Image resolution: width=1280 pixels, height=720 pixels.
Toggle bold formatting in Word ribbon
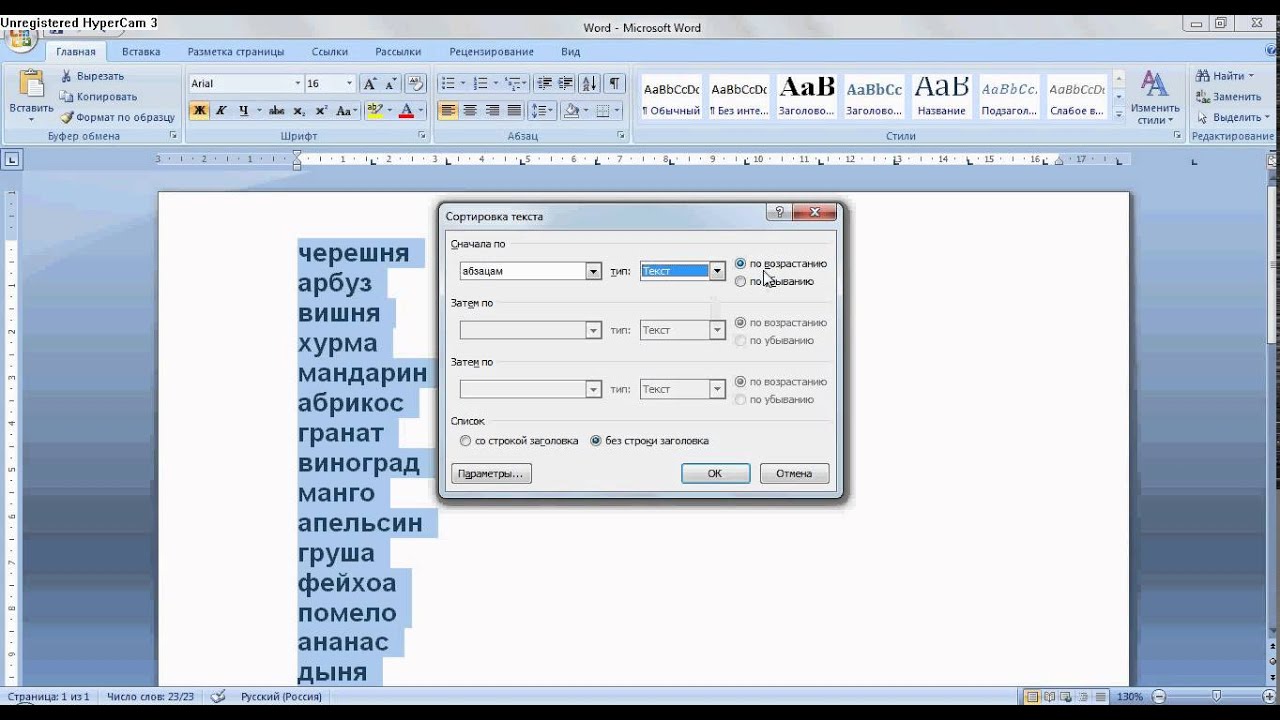pos(199,111)
